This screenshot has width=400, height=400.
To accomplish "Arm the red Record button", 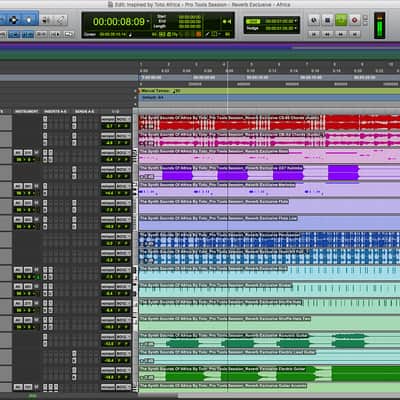I will [x=355, y=20].
